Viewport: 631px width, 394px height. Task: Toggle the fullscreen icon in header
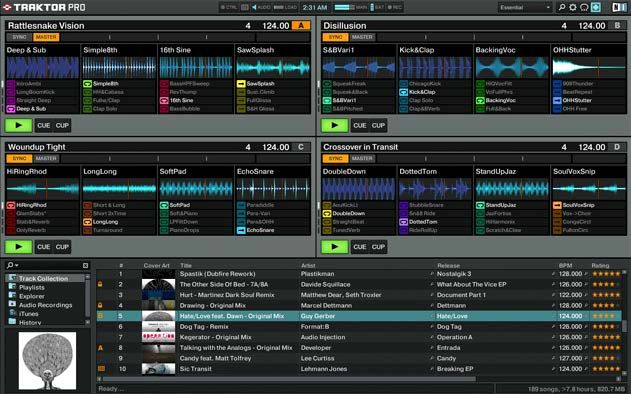pyautogui.click(x=596, y=7)
